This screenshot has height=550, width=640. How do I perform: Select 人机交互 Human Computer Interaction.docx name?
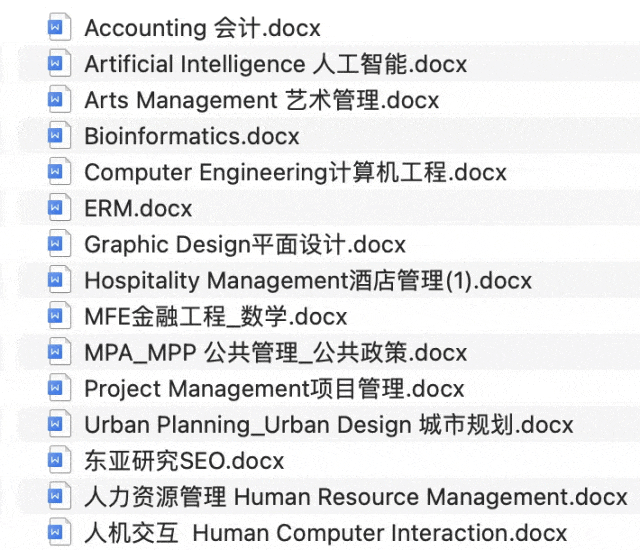[x=325, y=533]
